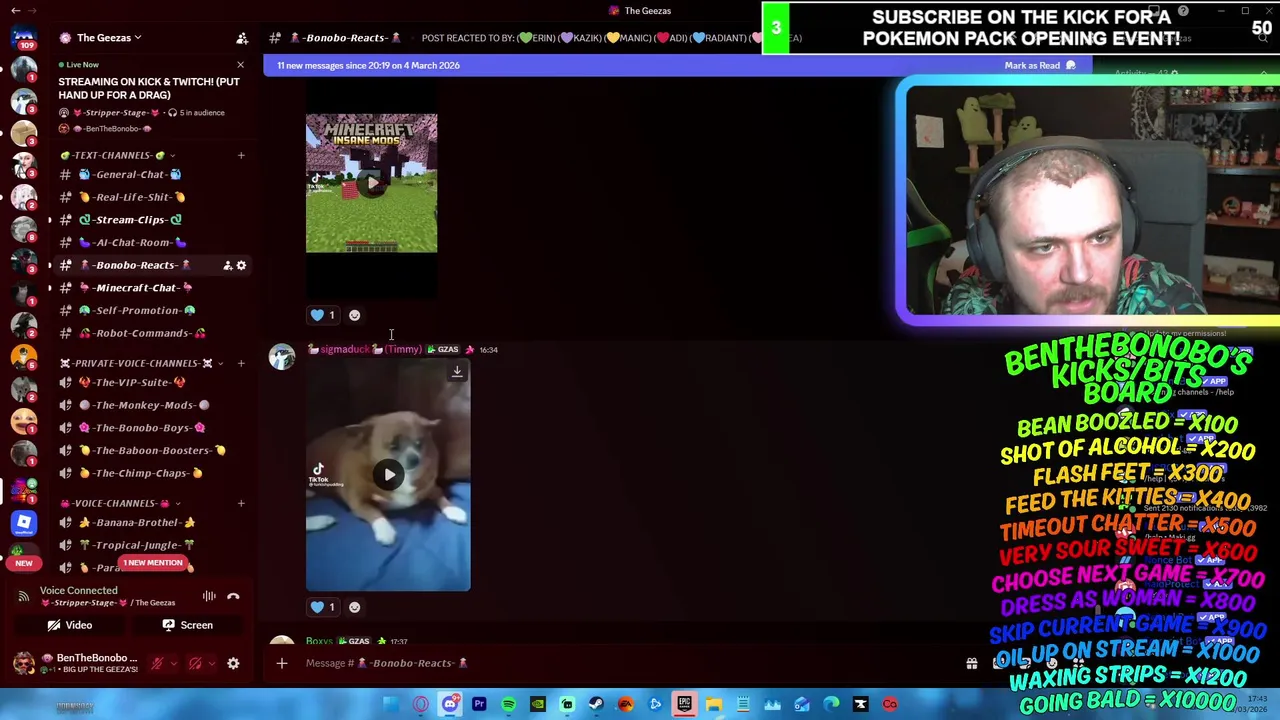1280x720 pixels.
Task: Open Epic Games Launcher taskbar icon
Action: (684, 704)
